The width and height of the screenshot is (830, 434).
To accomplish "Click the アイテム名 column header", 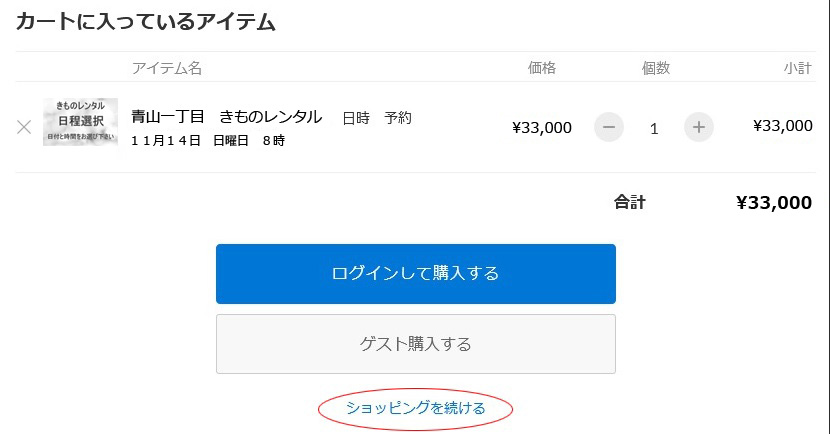I will pos(167,68).
